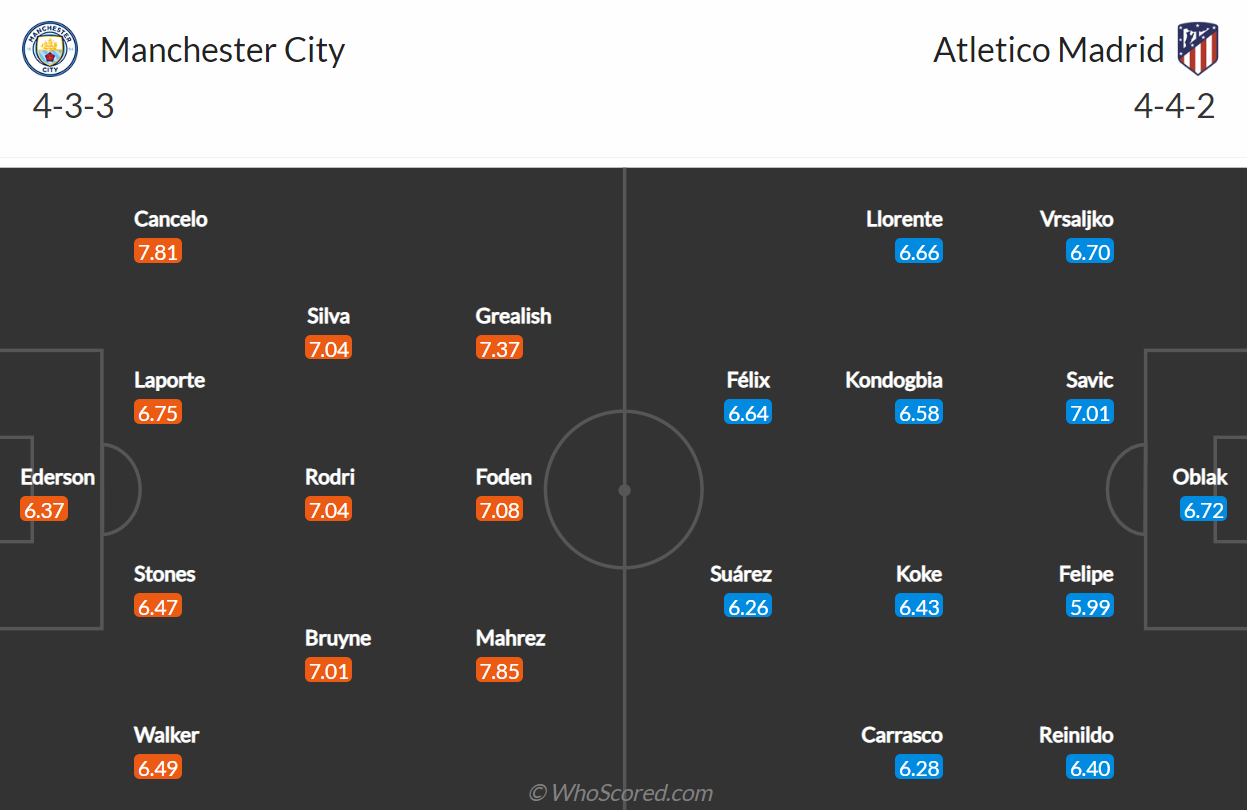This screenshot has width=1247, height=810.
Task: Click player name Reinildo
Action: 1076,735
